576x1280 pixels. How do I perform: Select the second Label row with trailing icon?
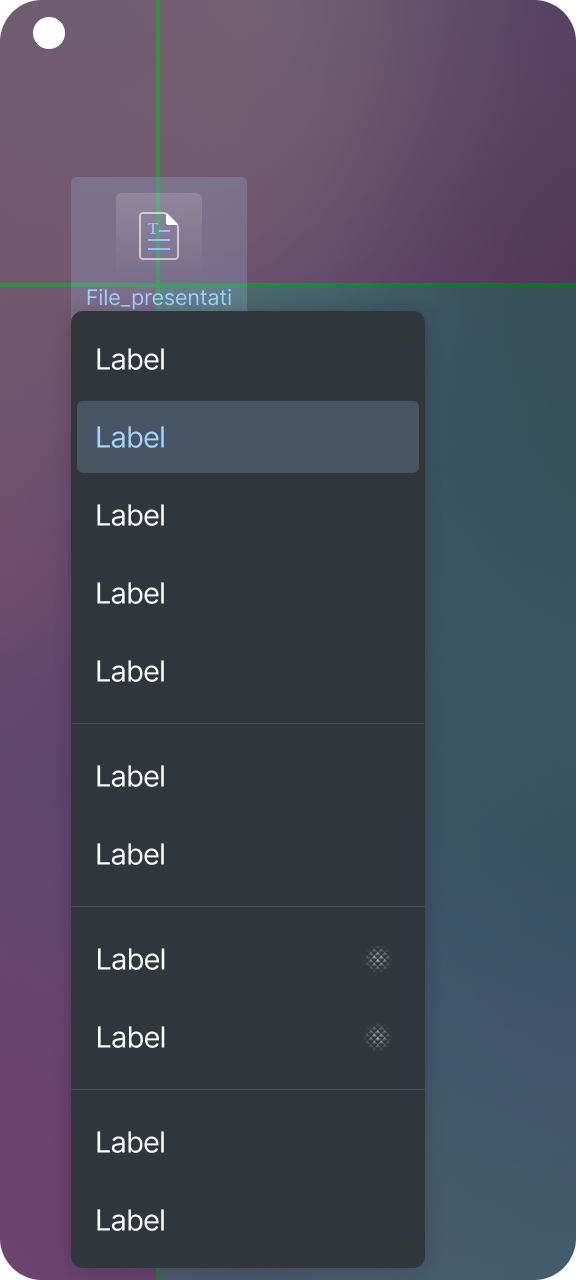pos(248,1037)
